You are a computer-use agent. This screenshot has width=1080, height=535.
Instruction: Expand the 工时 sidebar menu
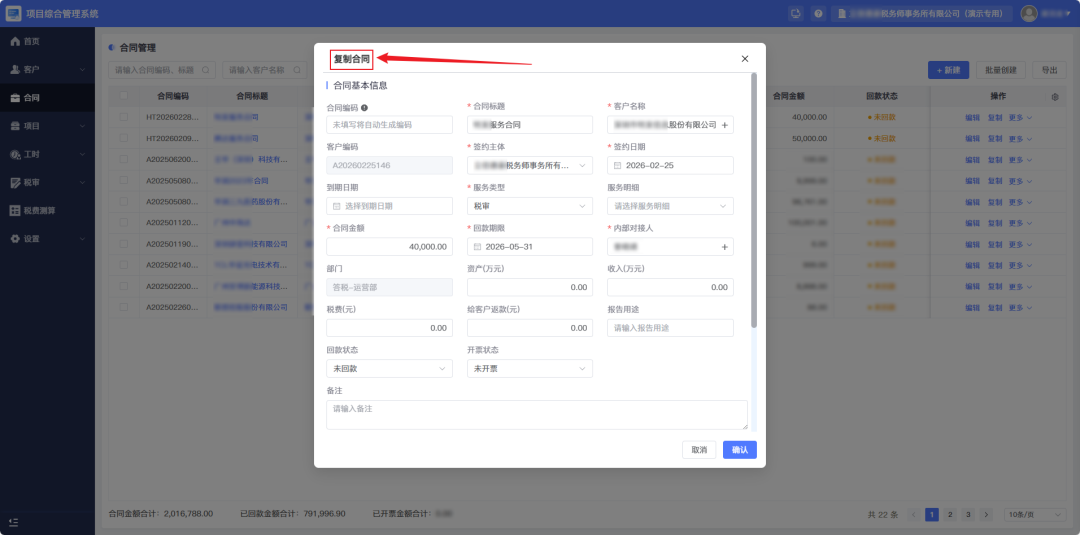click(47, 154)
